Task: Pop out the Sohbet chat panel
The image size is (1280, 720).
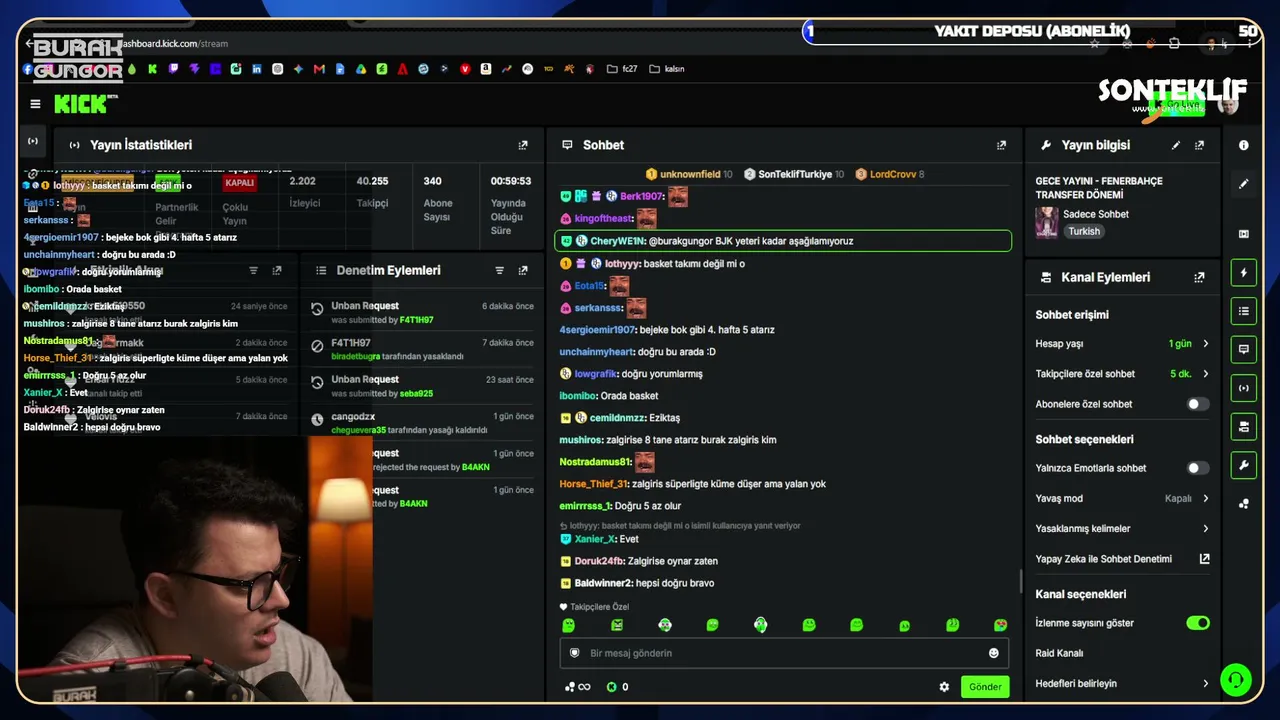Action: coord(1001,145)
